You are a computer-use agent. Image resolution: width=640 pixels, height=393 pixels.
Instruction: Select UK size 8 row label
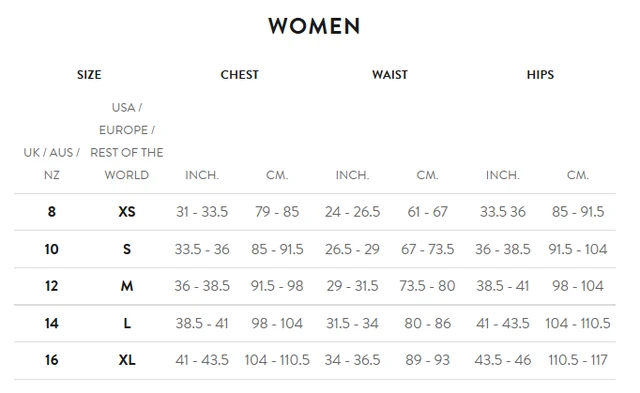[x=51, y=212]
